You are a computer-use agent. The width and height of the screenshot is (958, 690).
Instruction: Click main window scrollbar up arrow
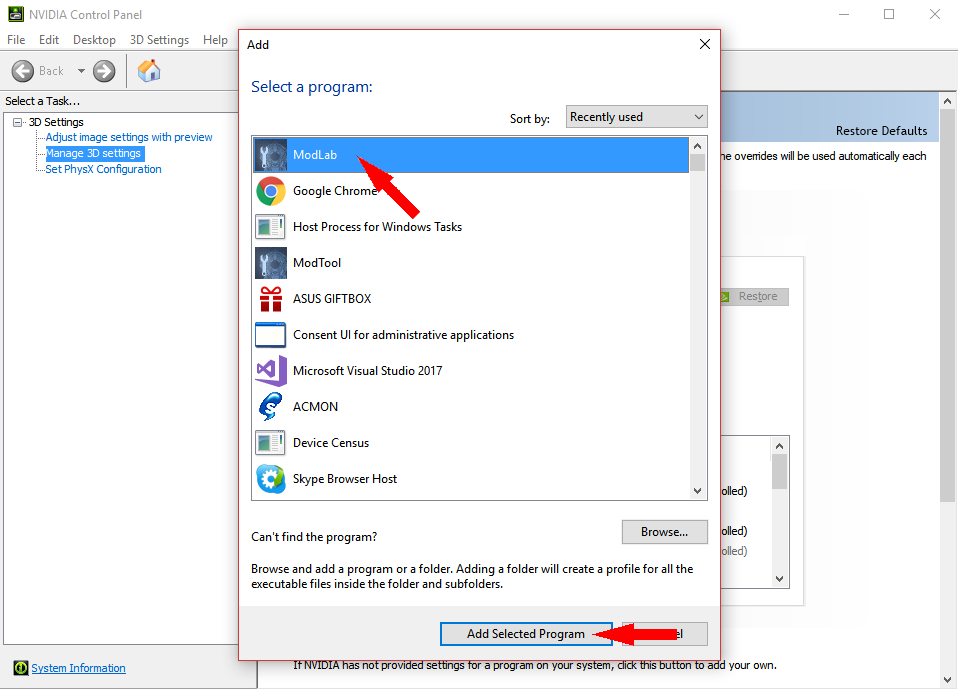coord(948,101)
